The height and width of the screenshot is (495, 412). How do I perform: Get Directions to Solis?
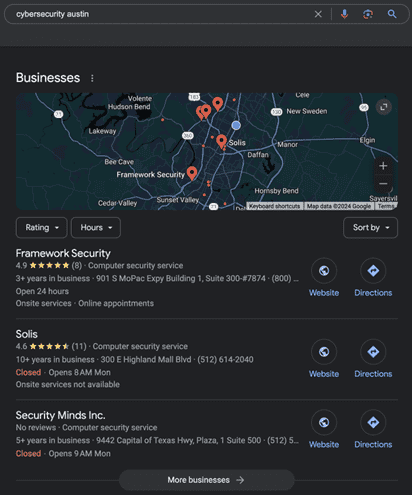(x=373, y=352)
